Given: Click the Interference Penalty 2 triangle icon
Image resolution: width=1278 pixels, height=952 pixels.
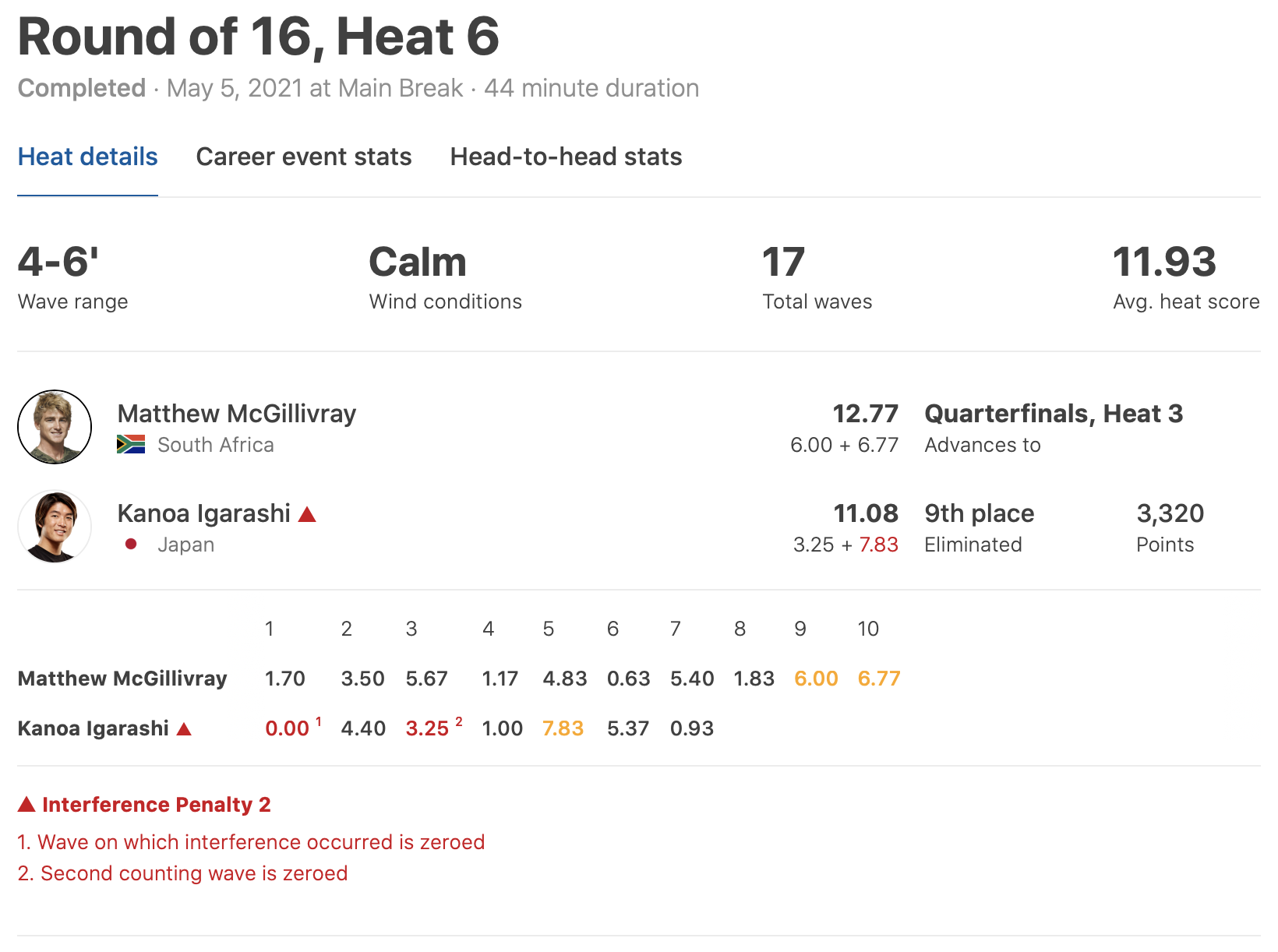Looking at the screenshot, I should pyautogui.click(x=26, y=805).
